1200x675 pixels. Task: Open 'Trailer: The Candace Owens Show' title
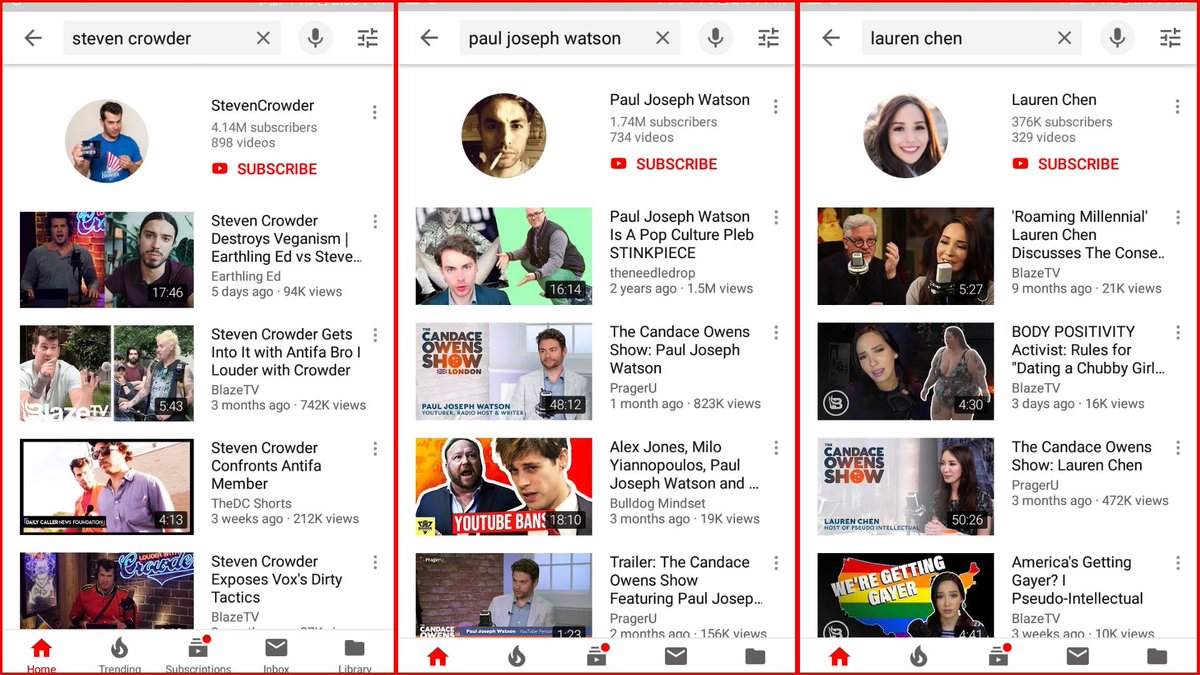tap(686, 581)
